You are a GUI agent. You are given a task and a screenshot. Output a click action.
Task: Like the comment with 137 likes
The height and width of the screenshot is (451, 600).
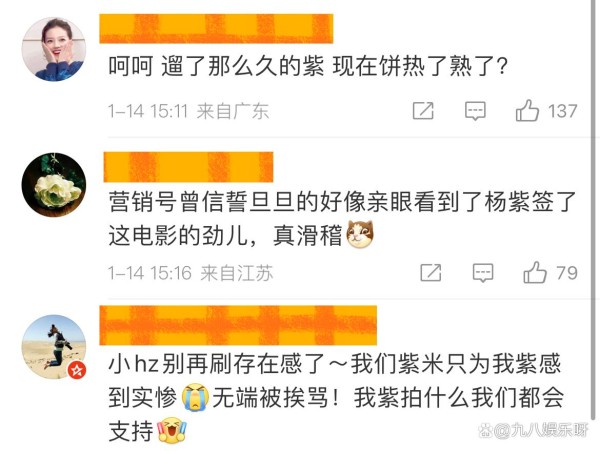tap(527, 111)
